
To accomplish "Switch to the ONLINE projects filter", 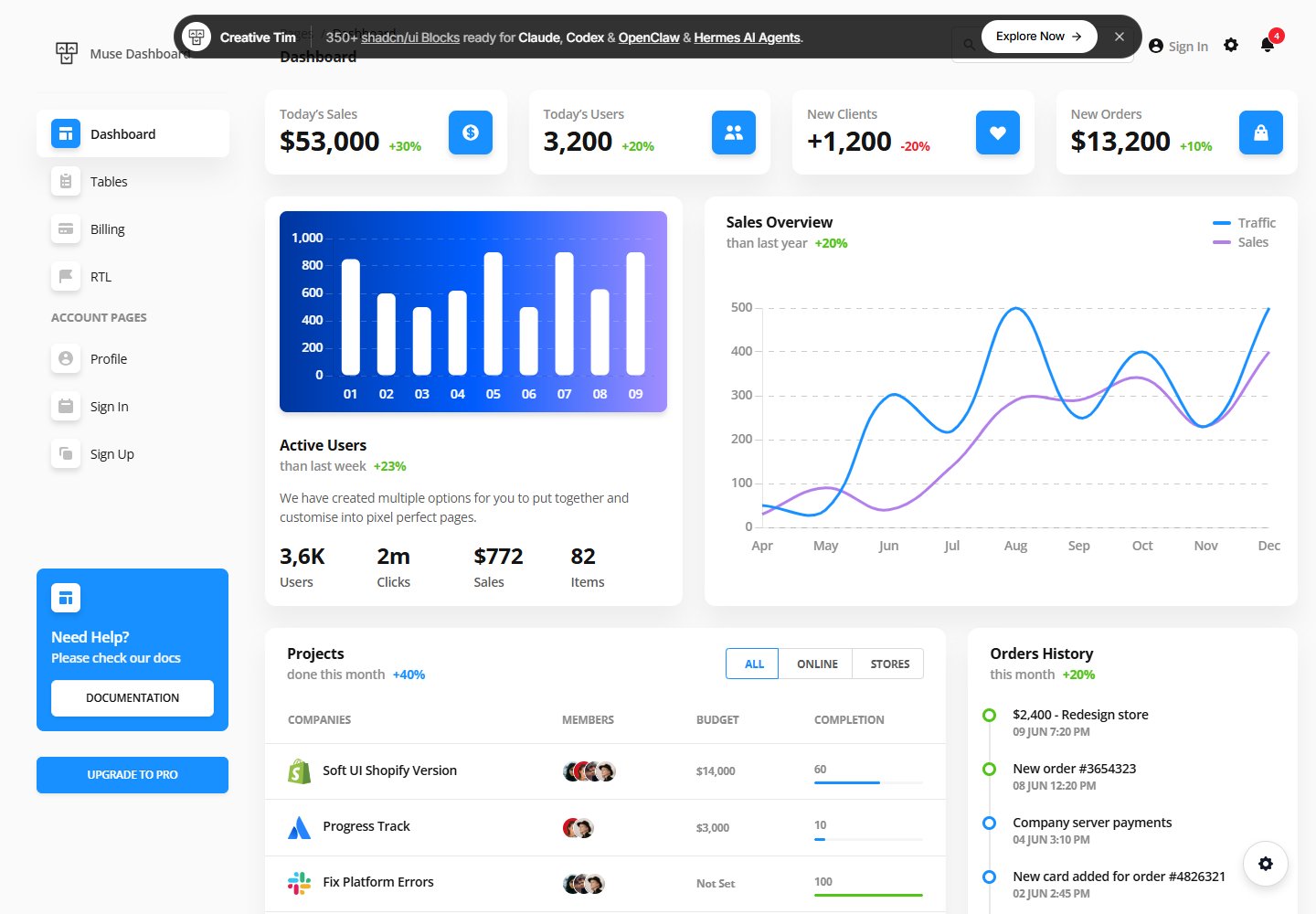I will tap(817, 664).
